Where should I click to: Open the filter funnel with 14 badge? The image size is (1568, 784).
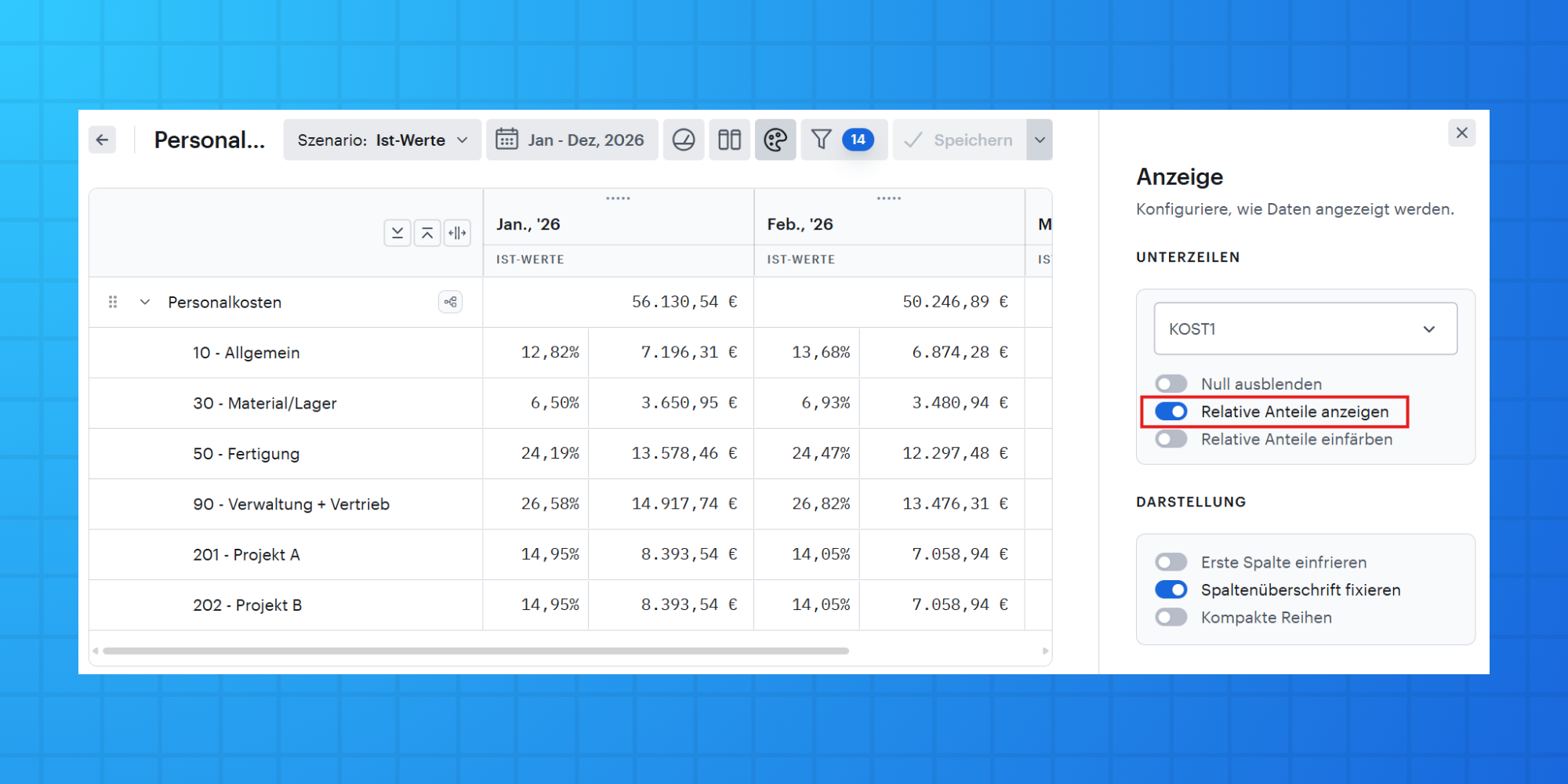click(x=844, y=140)
